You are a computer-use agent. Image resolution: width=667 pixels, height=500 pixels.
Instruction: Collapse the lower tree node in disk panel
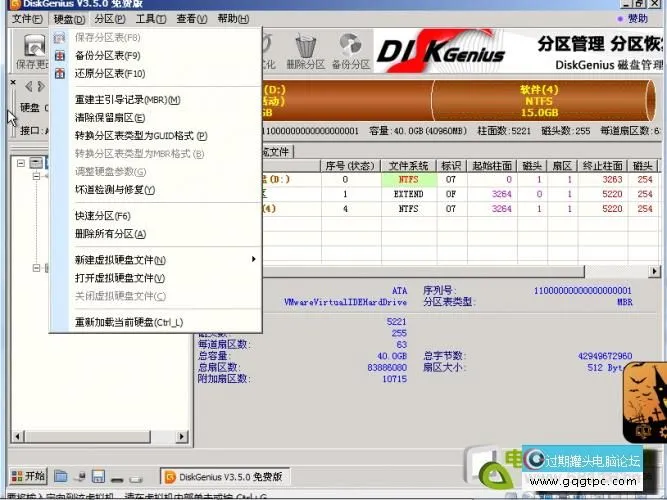[x=37, y=268]
